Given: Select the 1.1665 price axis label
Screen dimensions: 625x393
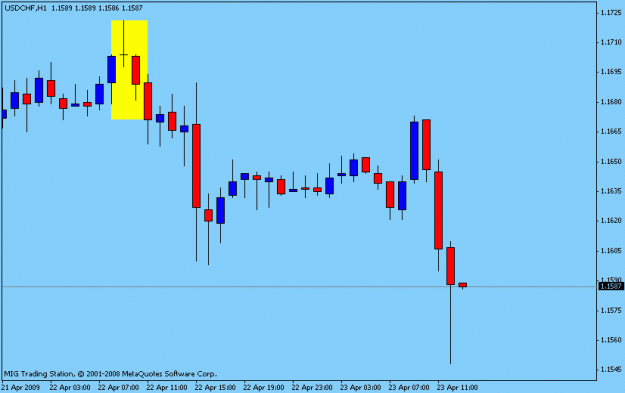Looking at the screenshot, I should pos(611,132).
